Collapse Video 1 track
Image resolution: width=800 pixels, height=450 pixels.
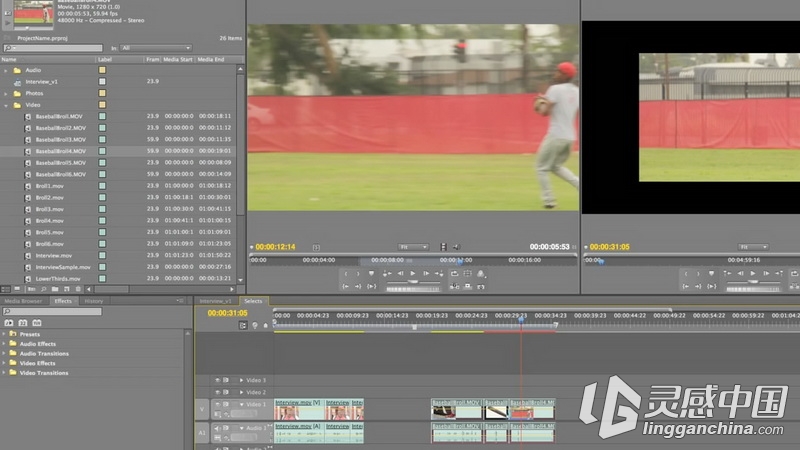241,405
